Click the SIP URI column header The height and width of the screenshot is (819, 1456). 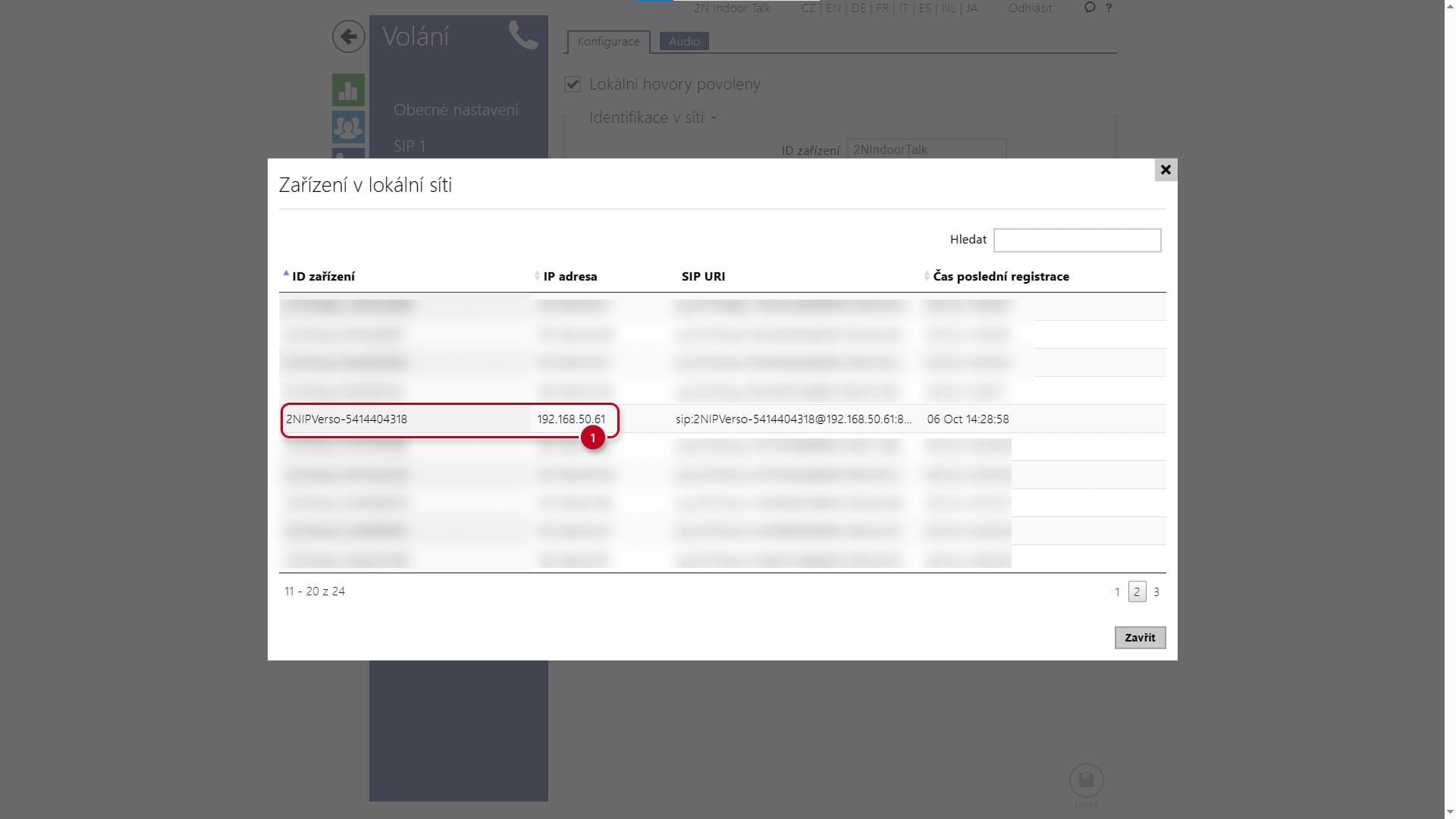pyautogui.click(x=703, y=277)
